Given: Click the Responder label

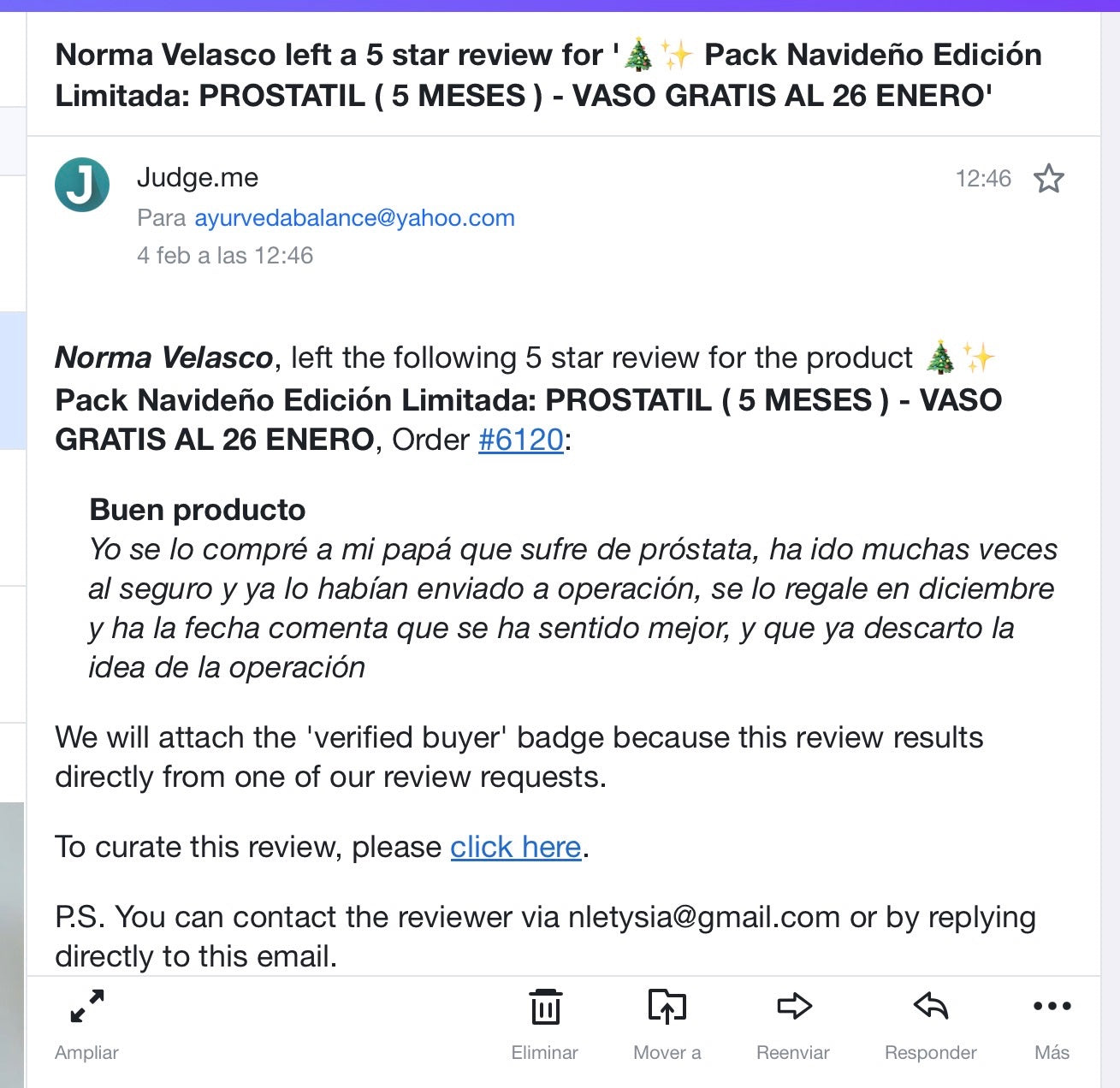Looking at the screenshot, I should pyautogui.click(x=931, y=1053).
